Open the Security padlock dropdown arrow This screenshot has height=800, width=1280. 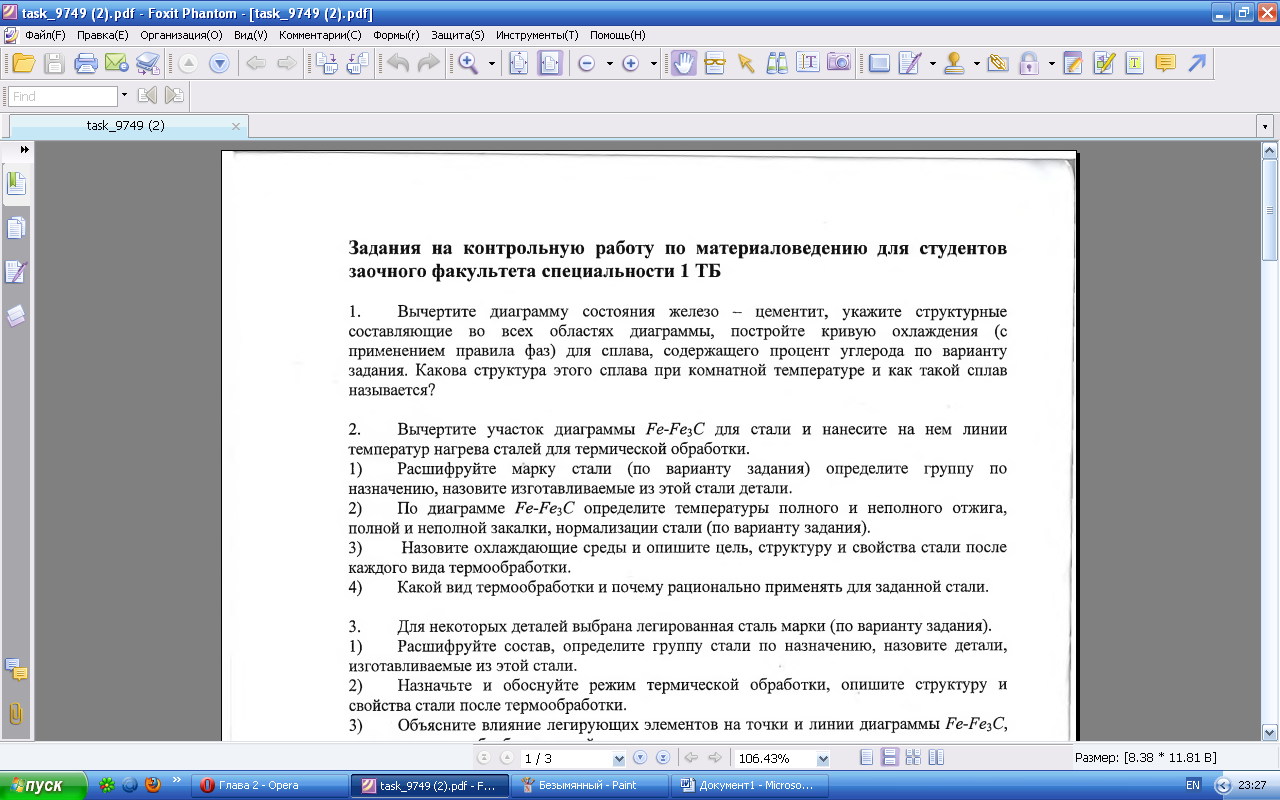point(1052,63)
